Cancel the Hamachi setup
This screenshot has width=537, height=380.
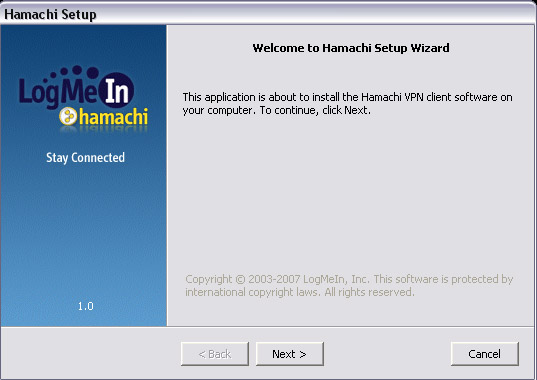coord(485,354)
